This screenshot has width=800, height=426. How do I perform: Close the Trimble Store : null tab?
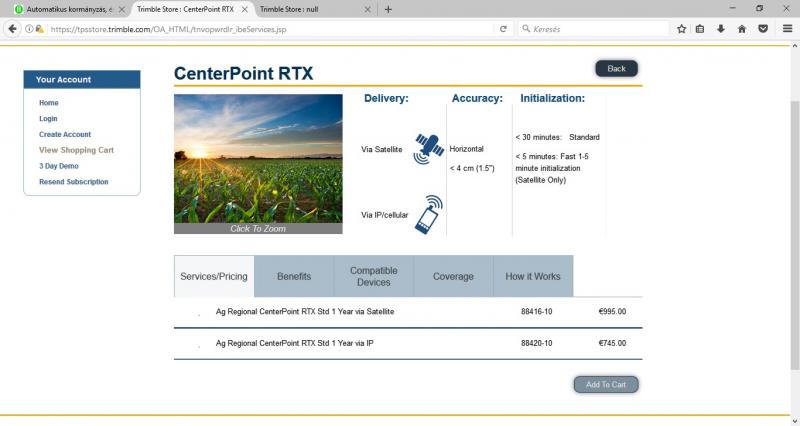[367, 9]
